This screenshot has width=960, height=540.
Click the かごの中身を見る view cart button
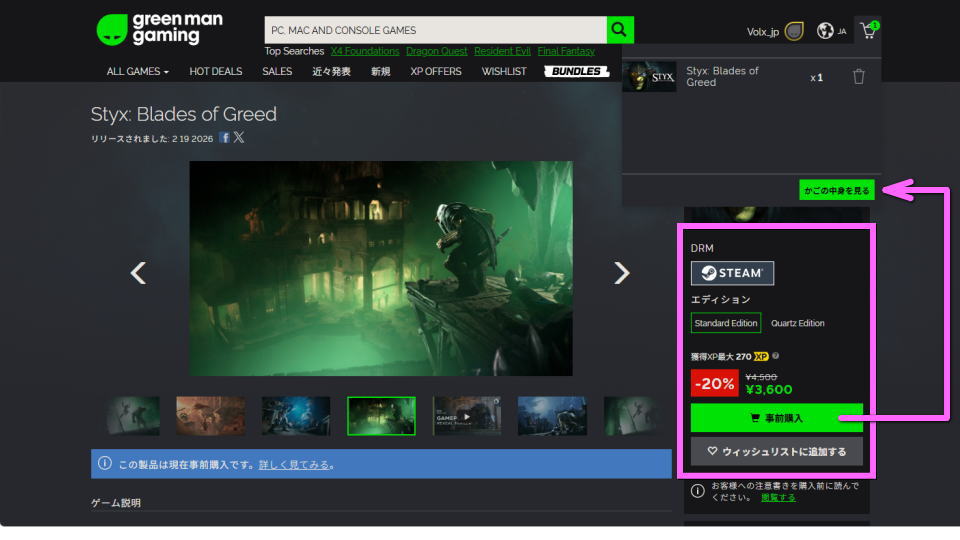tap(837, 189)
